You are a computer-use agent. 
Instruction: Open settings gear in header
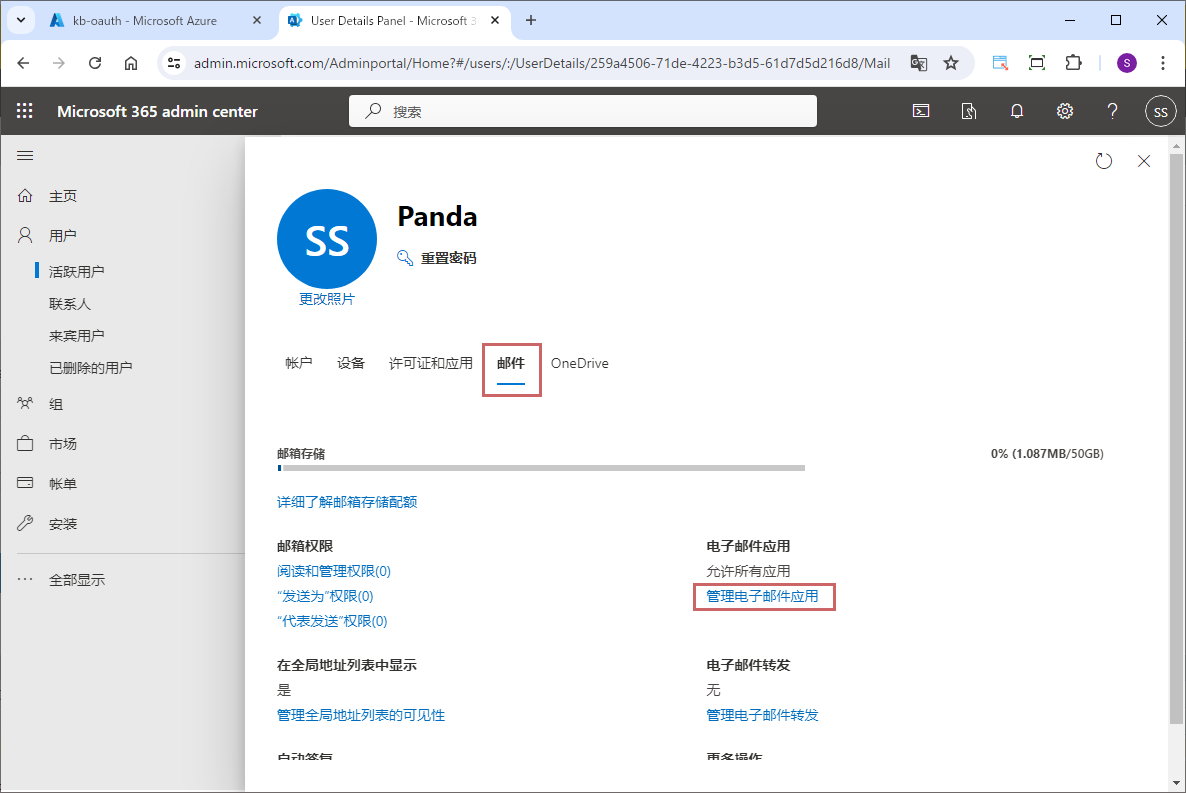pos(1065,111)
